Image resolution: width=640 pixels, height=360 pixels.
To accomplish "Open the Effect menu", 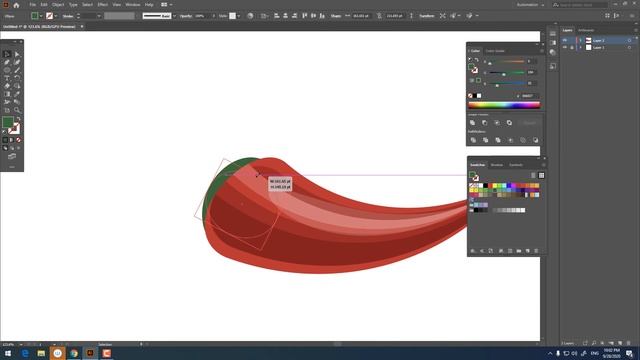I will pyautogui.click(x=102, y=5).
